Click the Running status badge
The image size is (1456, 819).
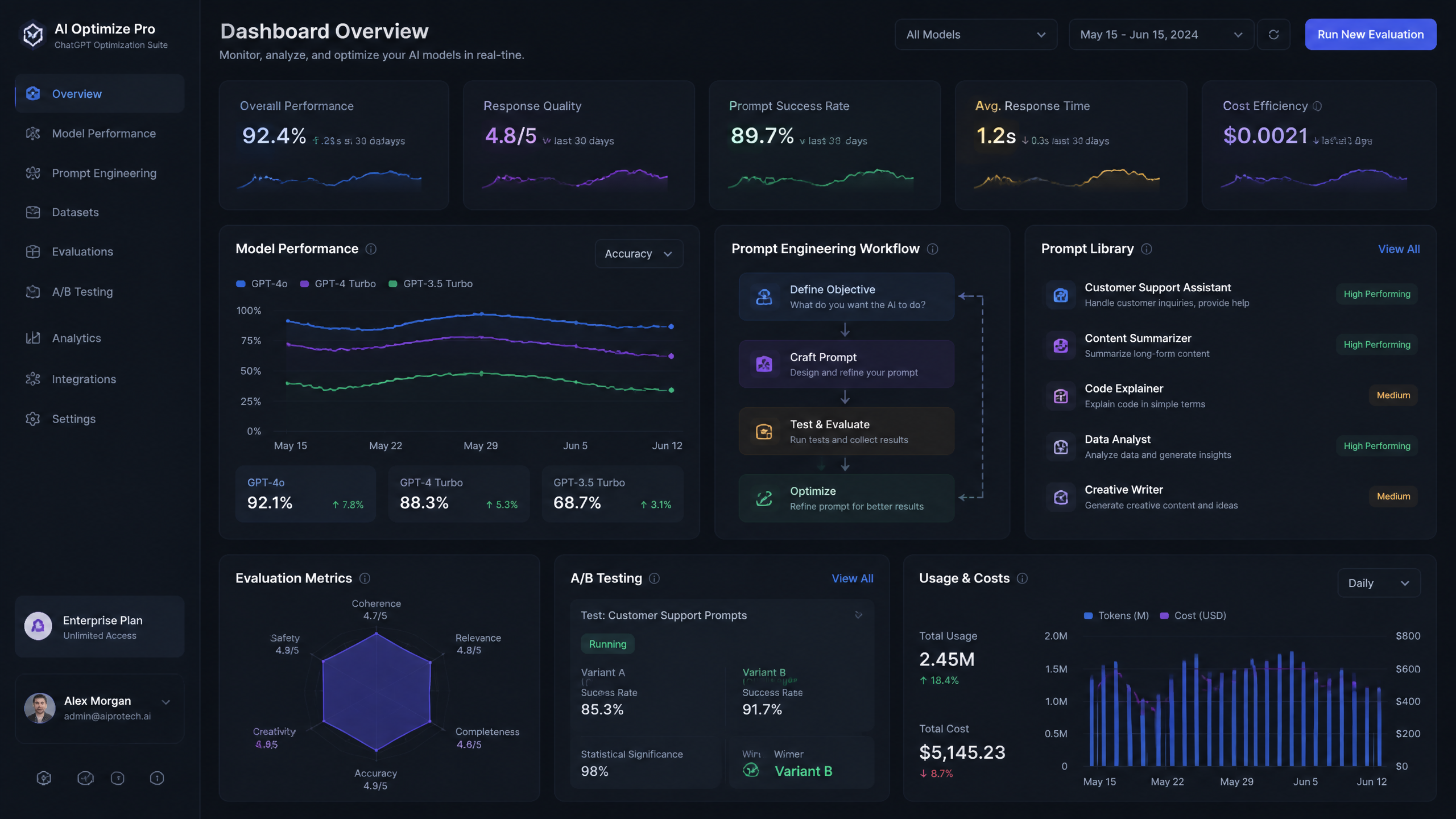point(607,644)
